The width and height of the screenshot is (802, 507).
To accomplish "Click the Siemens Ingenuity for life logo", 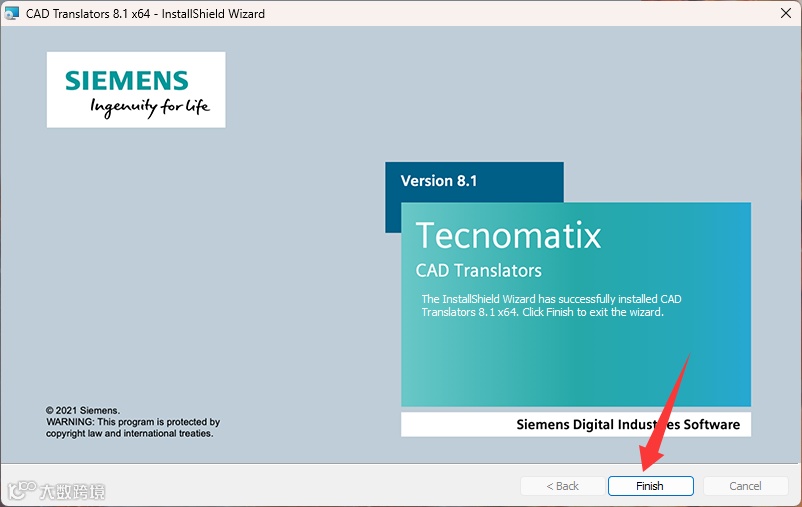I will coord(136,90).
